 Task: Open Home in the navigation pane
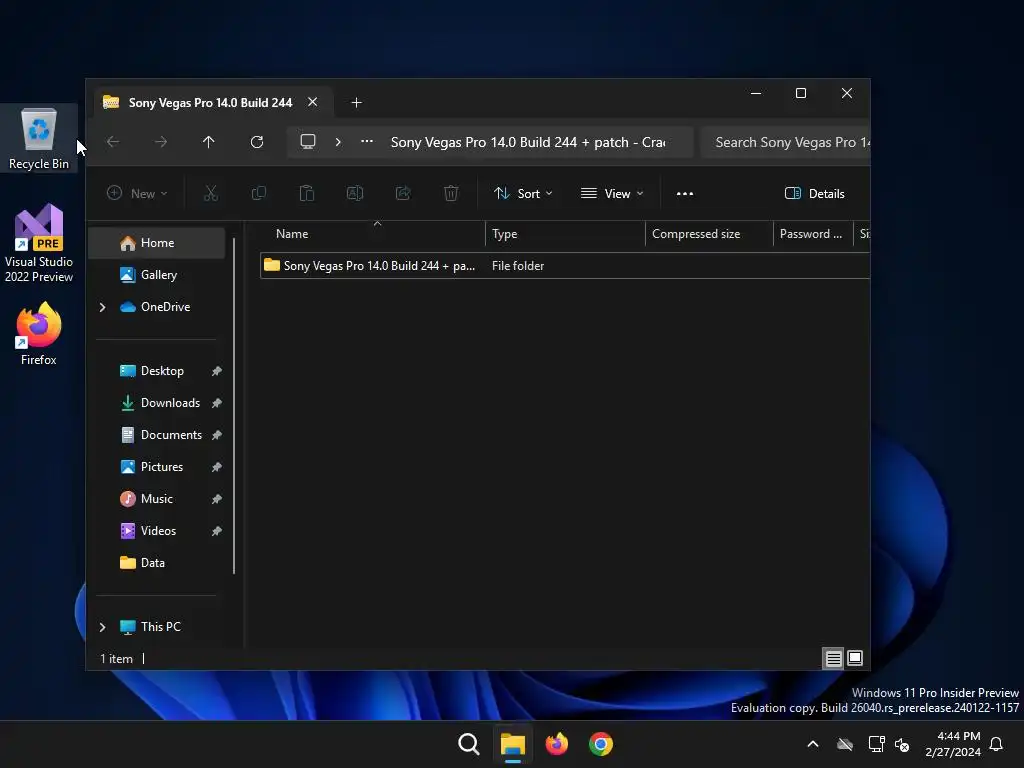157,243
